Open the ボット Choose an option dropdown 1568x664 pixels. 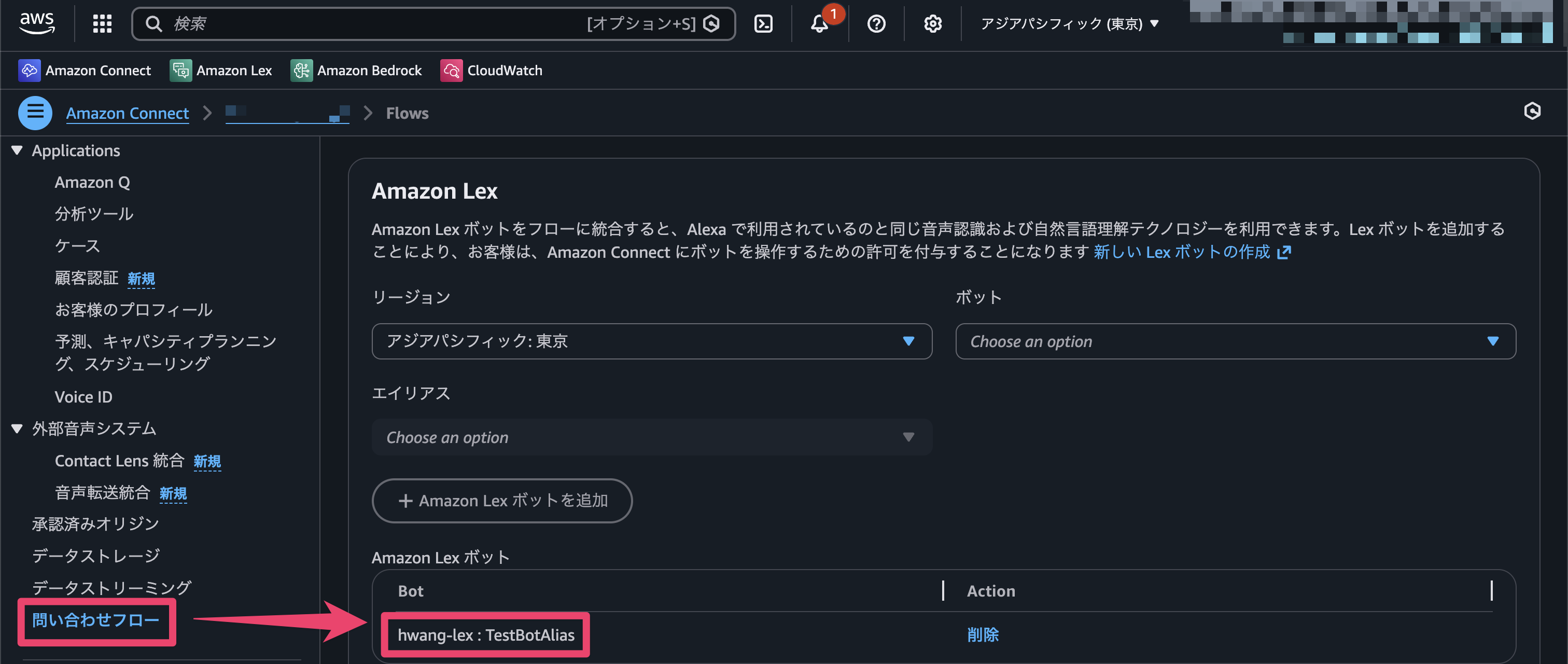click(x=1235, y=341)
